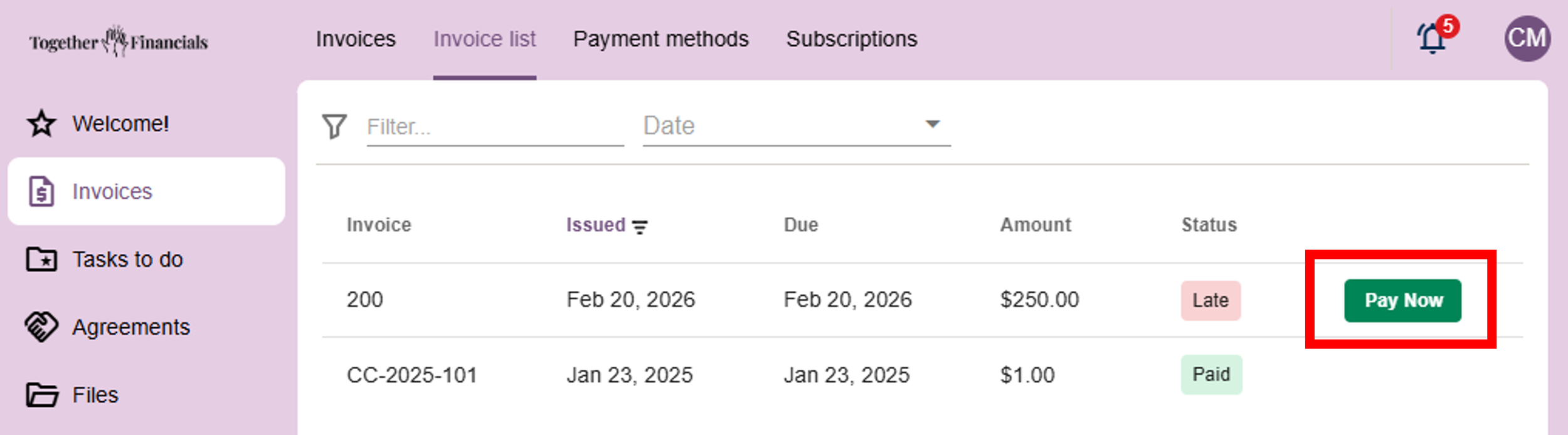The height and width of the screenshot is (435, 1568).
Task: Focus the Filter text field
Action: click(494, 127)
